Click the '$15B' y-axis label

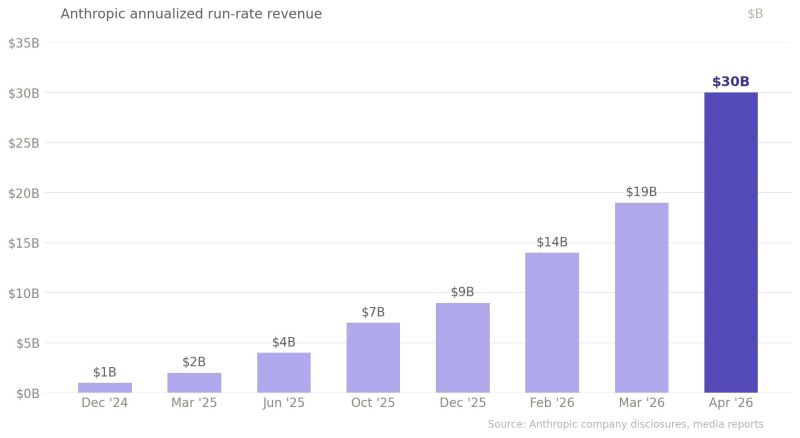click(x=24, y=244)
